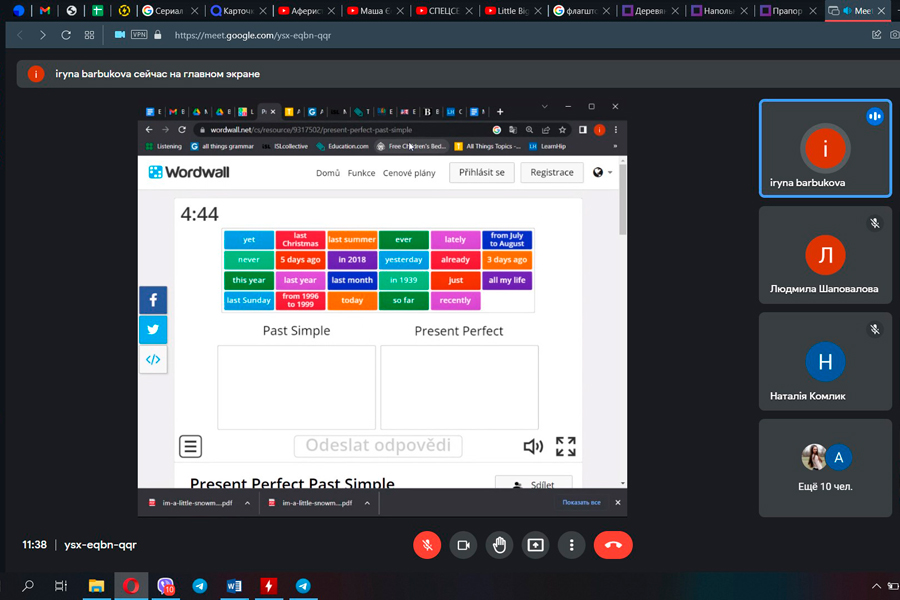Open the 'Ещё 10 чел.' participants tile
The image size is (900, 600).
coord(825,468)
